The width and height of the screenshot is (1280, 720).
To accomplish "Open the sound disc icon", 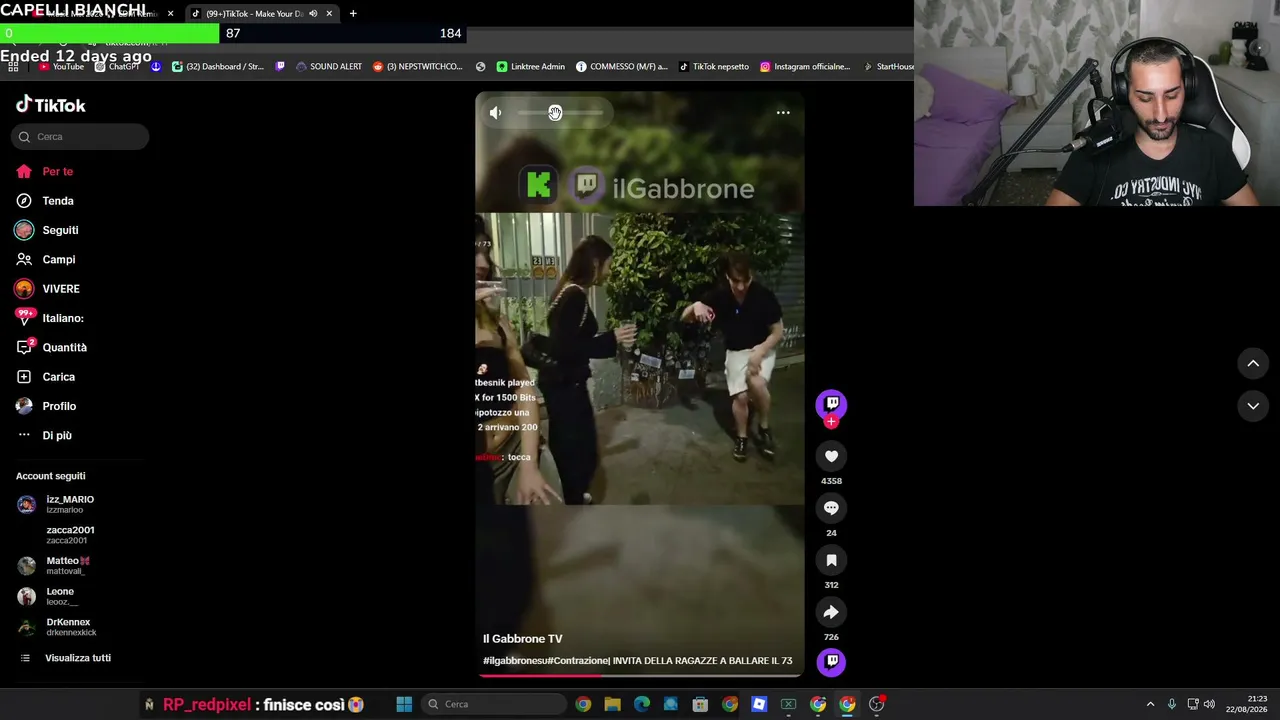I will point(831,661).
